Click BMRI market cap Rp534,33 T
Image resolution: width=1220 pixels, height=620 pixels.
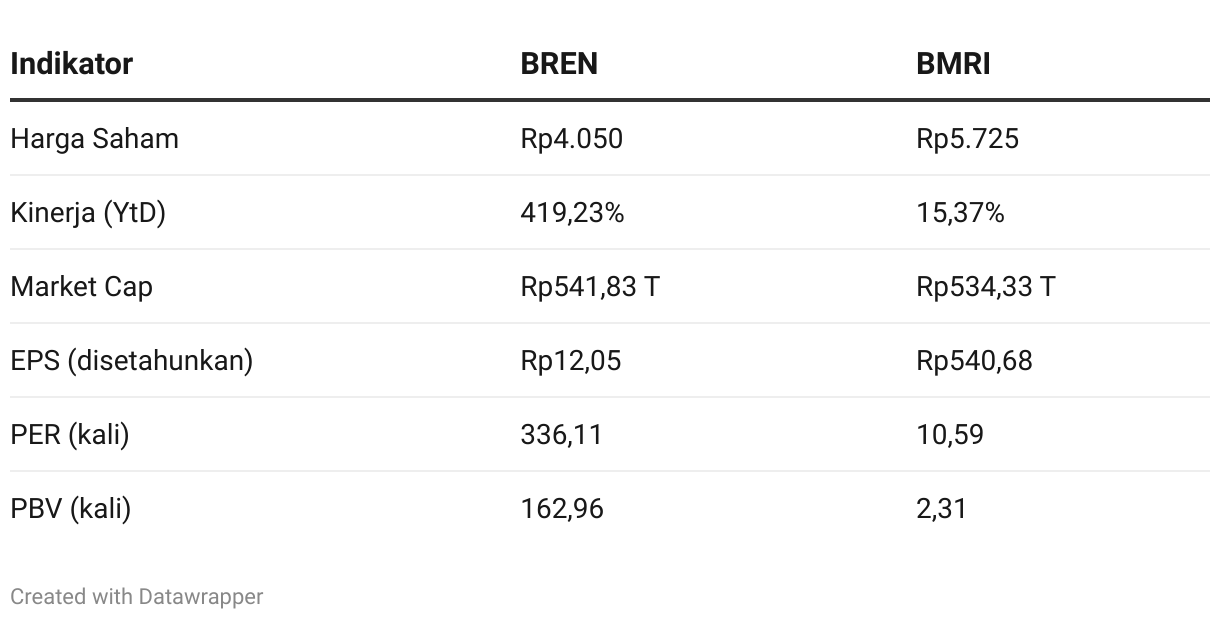[985, 286]
